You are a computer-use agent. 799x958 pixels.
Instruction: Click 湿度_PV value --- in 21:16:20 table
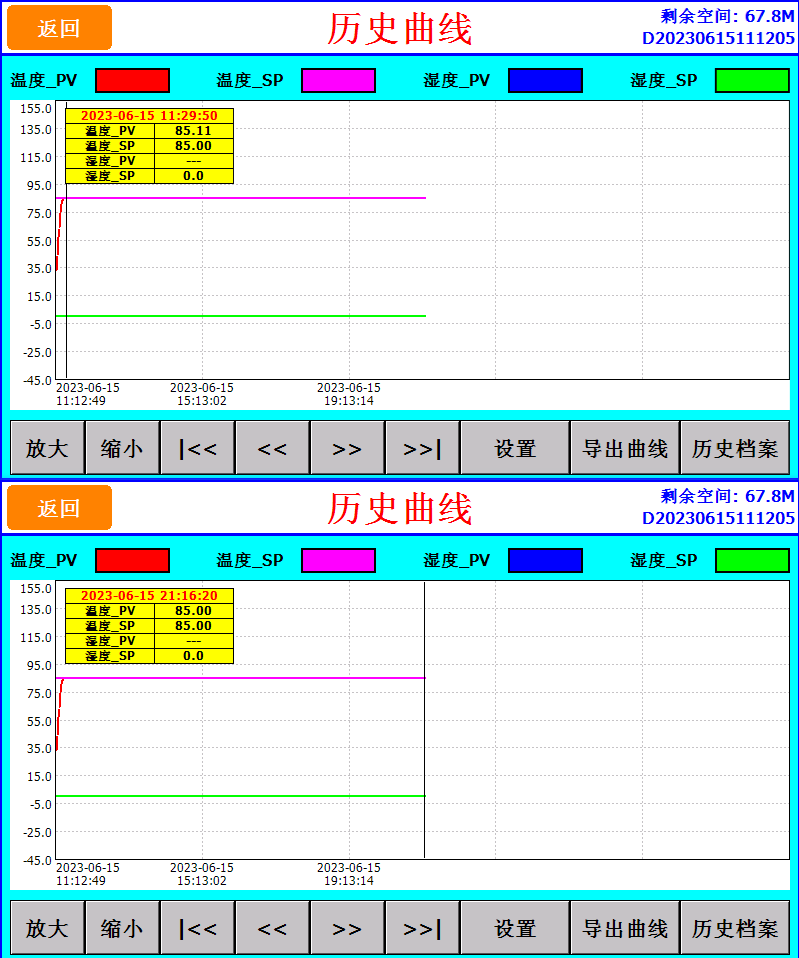[194, 641]
